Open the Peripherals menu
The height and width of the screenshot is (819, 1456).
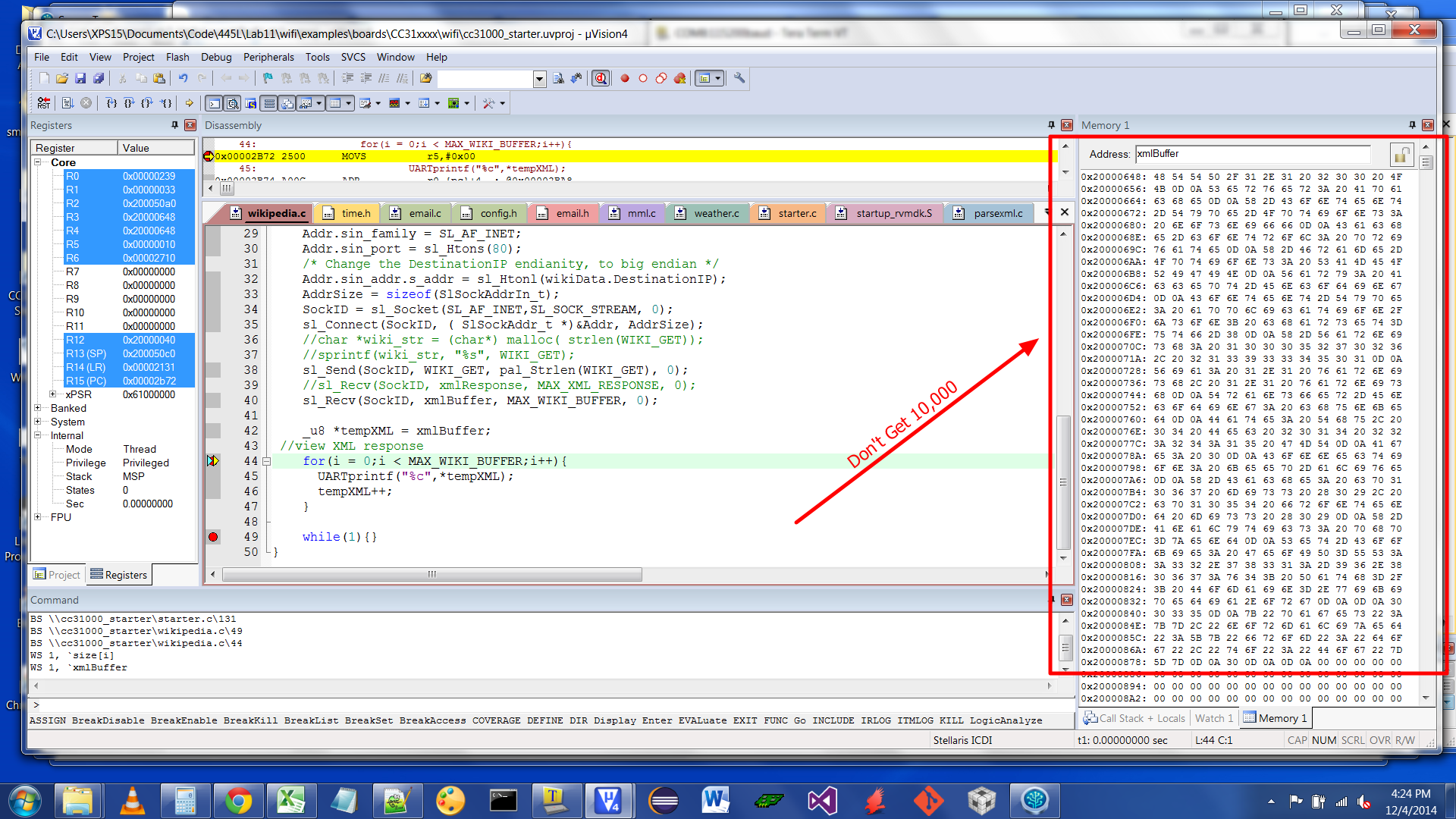pyautogui.click(x=268, y=57)
